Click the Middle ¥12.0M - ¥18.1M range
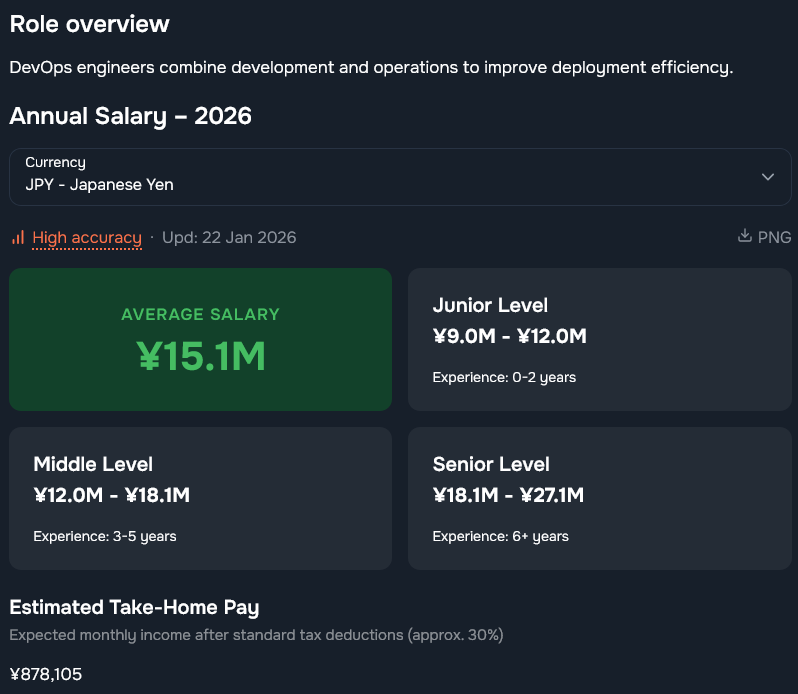 [x=111, y=495]
